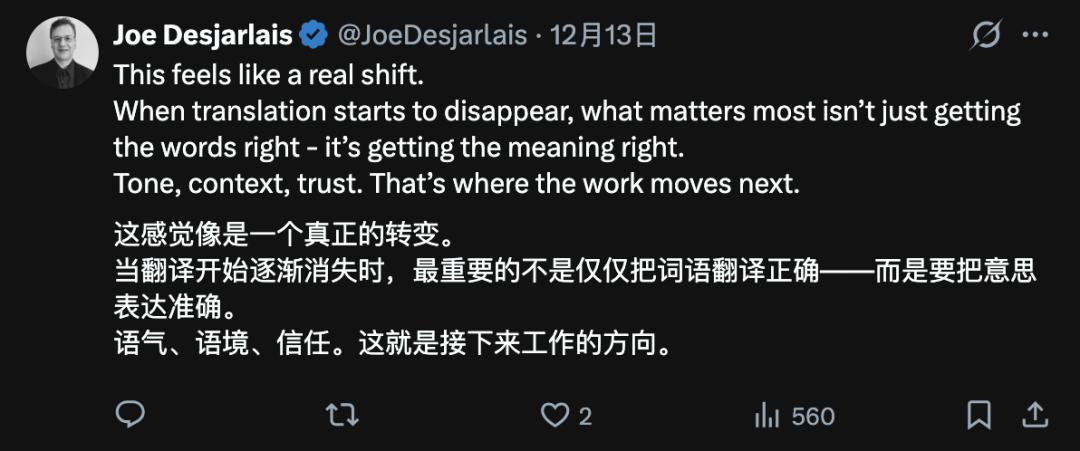Repost the tweet with the retweet icon
This screenshot has height=451, width=1080.
point(342,415)
